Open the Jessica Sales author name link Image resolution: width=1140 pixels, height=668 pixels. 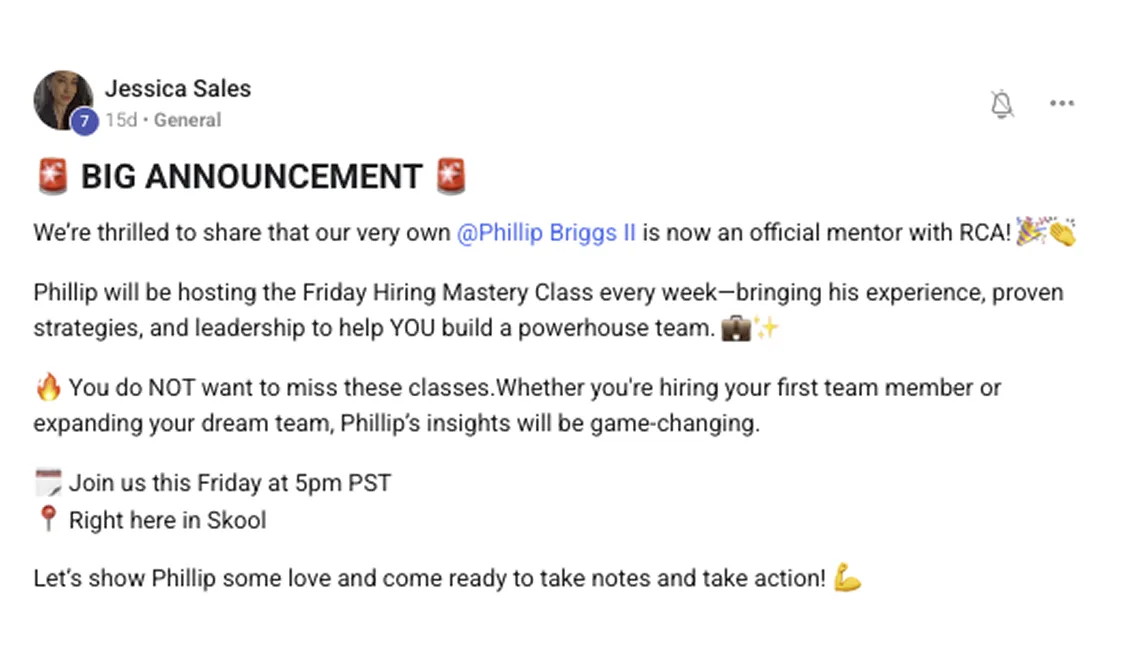tap(178, 88)
